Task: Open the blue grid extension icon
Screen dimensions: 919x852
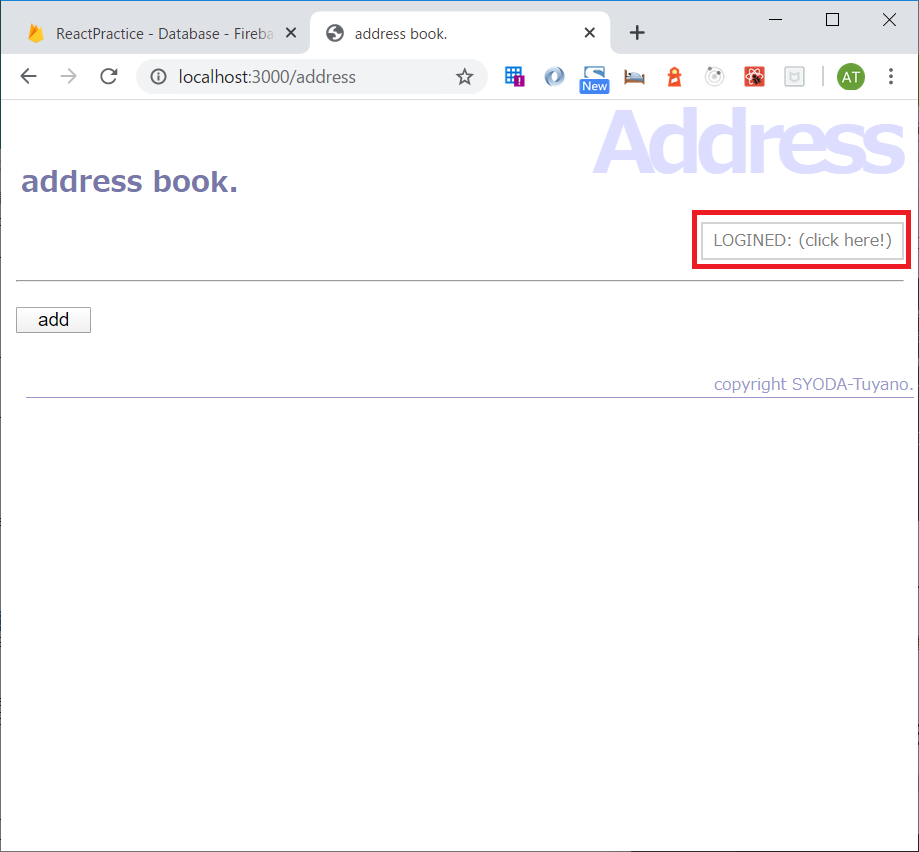Action: (514, 77)
